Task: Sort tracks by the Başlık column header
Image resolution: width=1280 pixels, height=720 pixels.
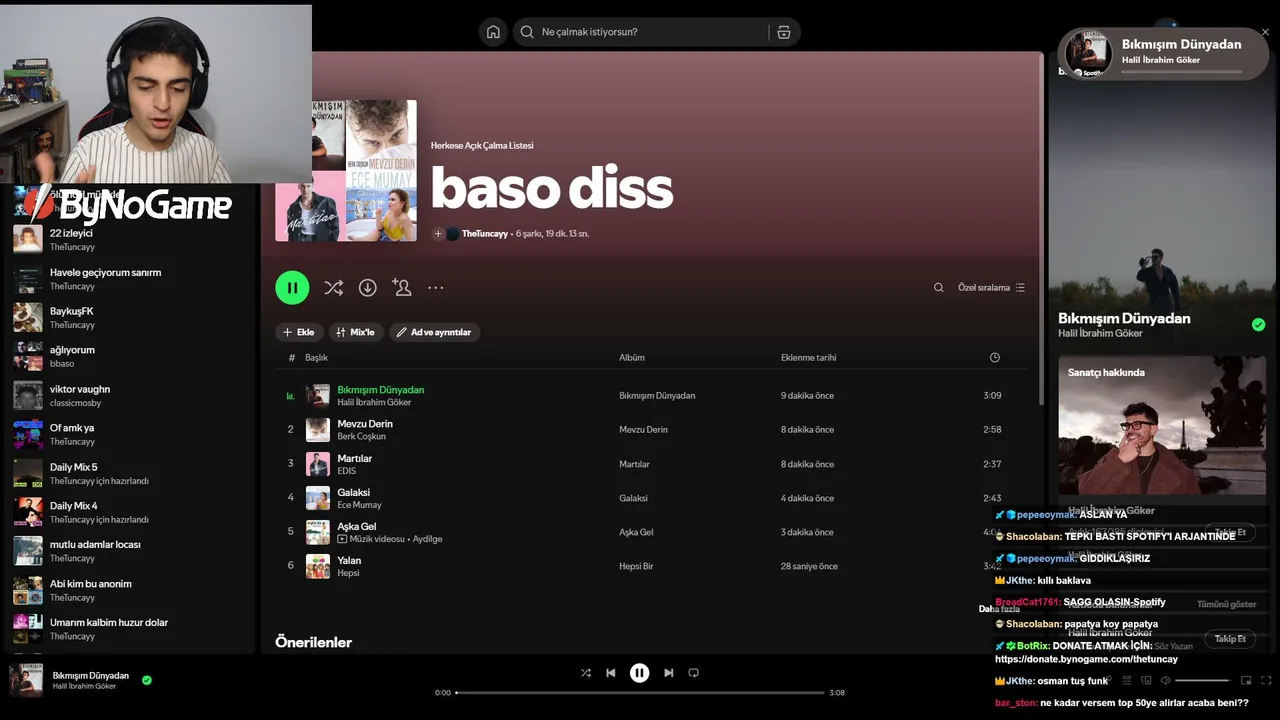Action: 316,358
